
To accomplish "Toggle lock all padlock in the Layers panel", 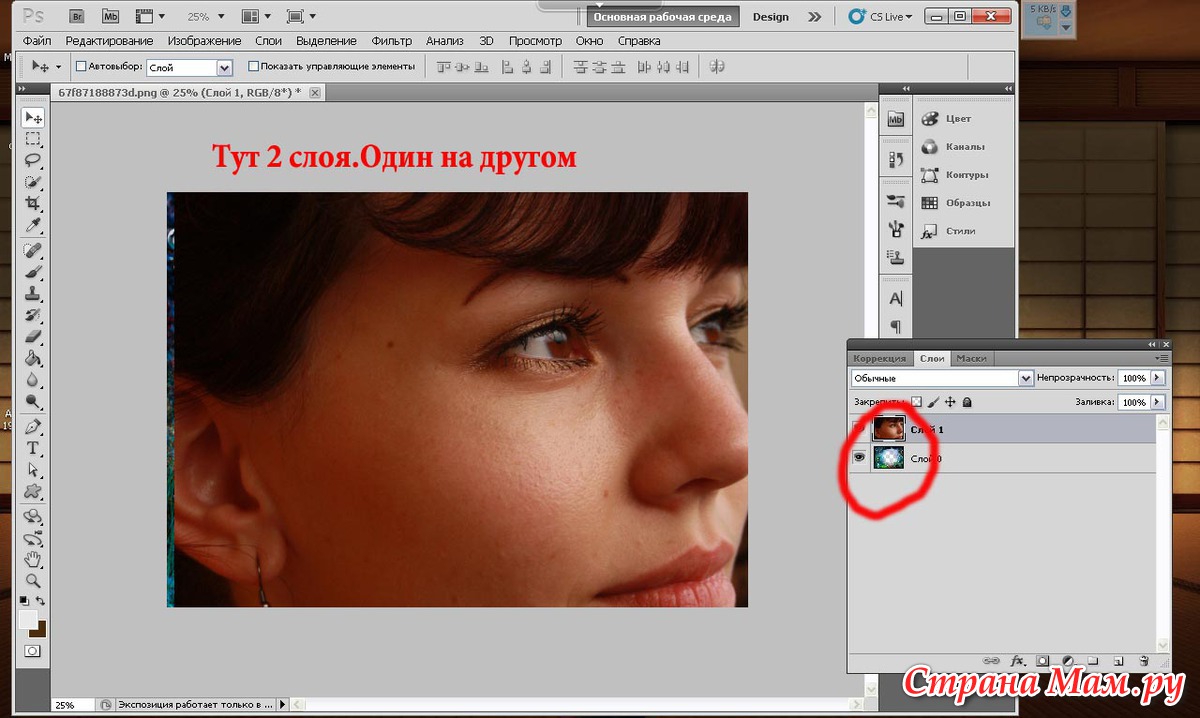I will click(967, 402).
